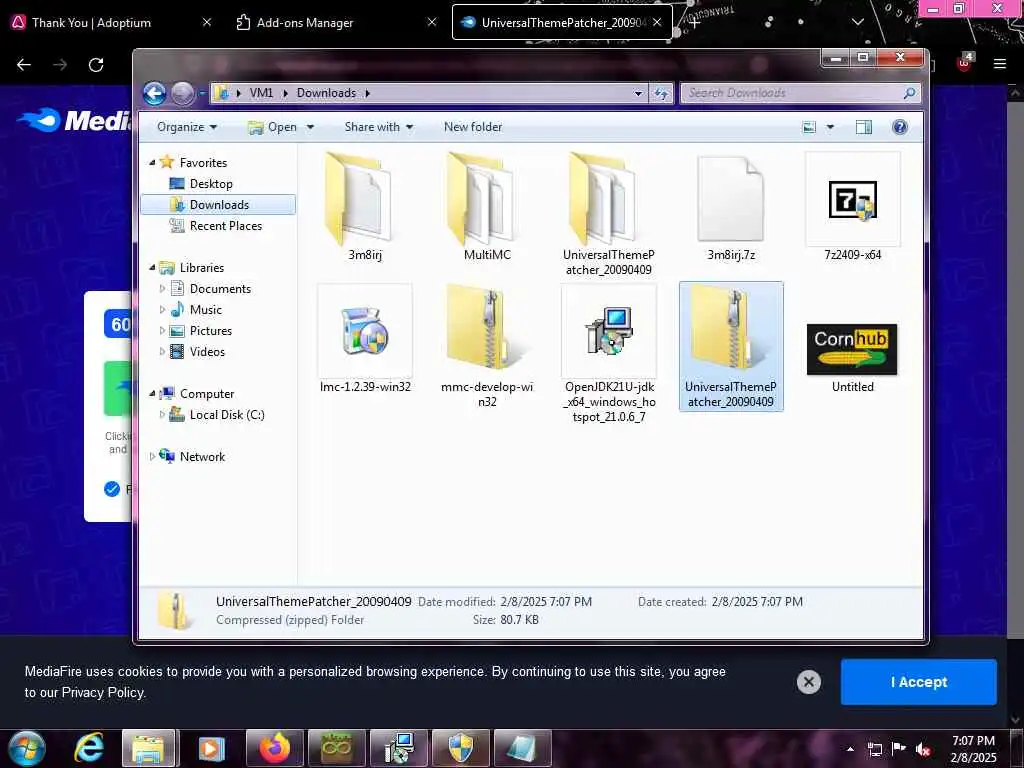The height and width of the screenshot is (768, 1024).
Task: Collapse the Favorites group
Action: (x=152, y=163)
